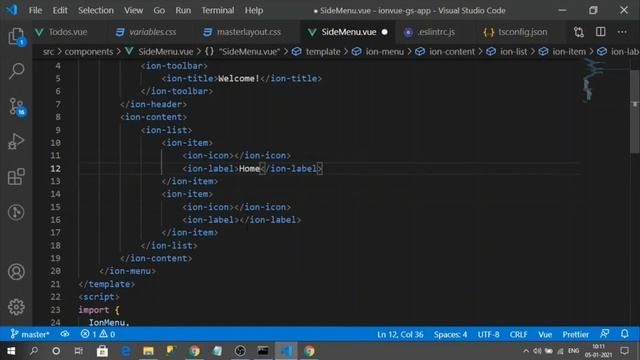Open the Run menu

click(183, 10)
